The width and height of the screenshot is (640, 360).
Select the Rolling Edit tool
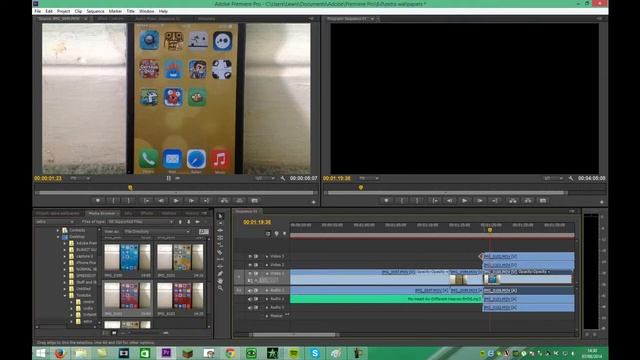pos(220,238)
